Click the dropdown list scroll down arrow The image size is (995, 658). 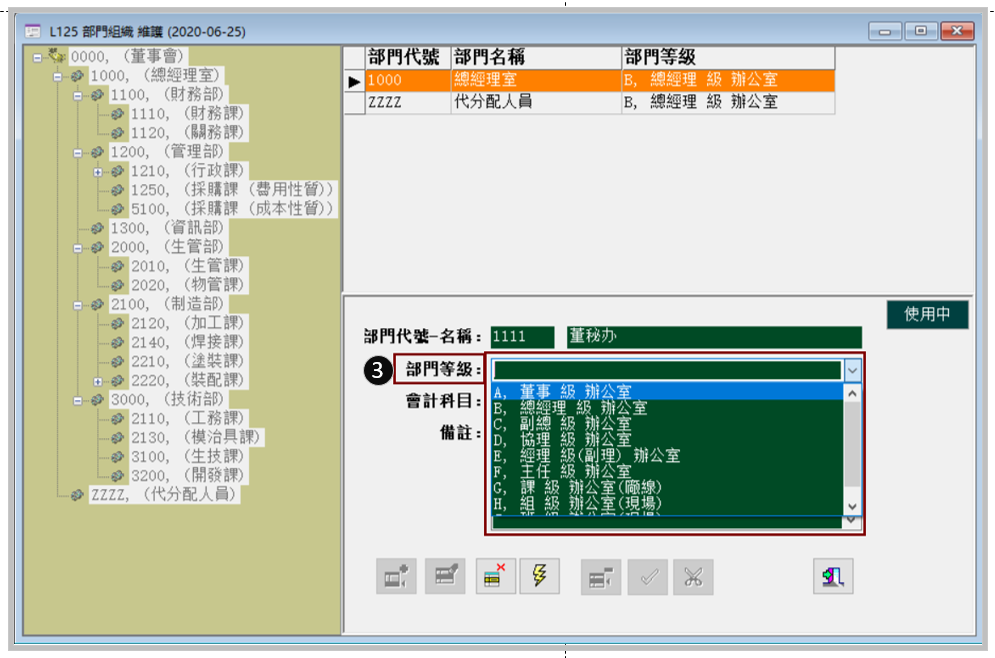852,506
